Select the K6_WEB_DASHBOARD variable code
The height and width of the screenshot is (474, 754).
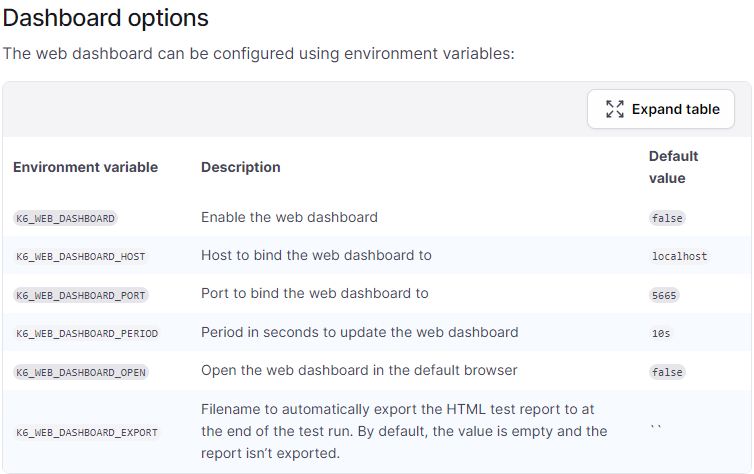click(x=66, y=218)
